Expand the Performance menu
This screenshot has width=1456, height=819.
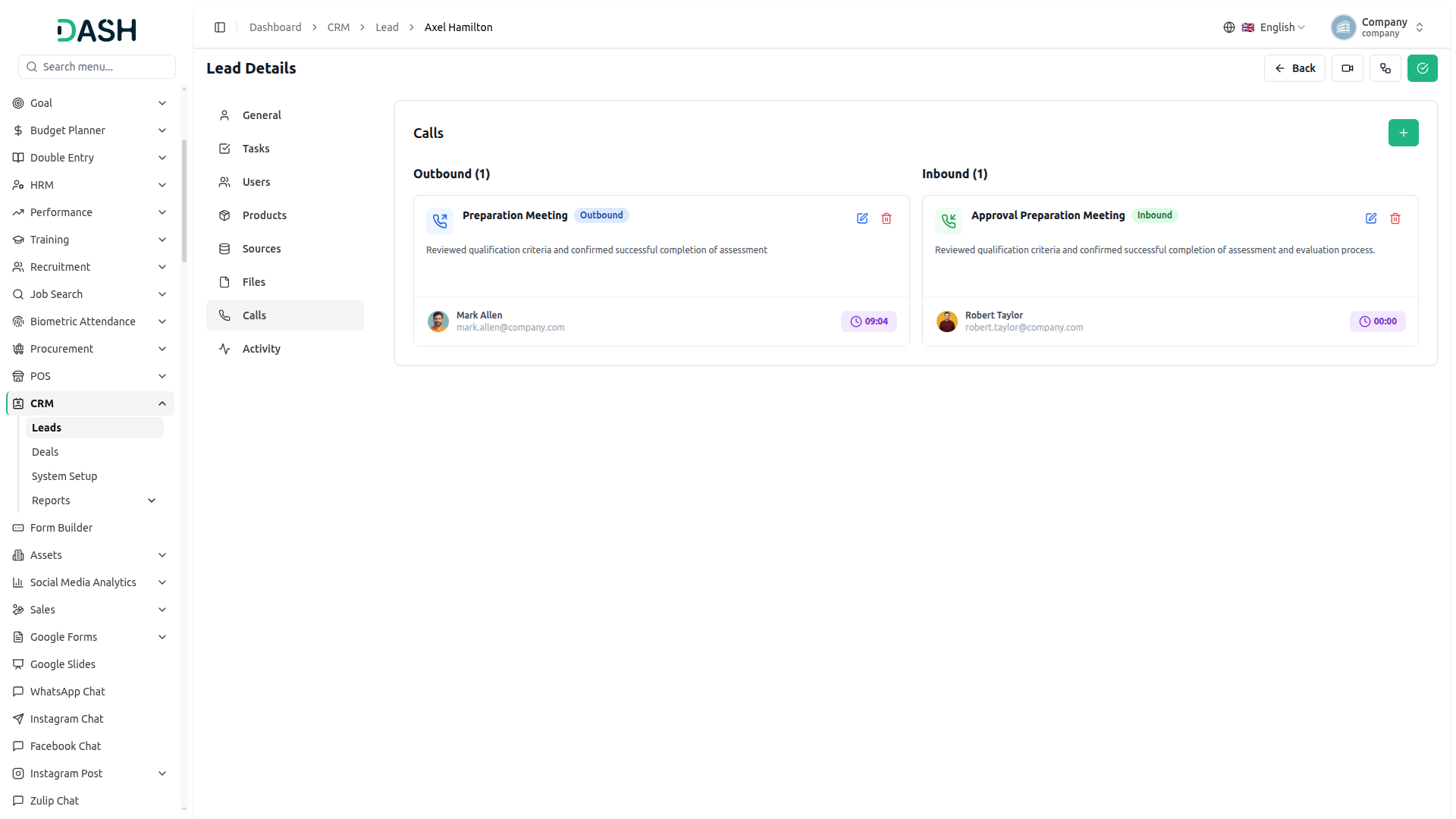click(162, 212)
